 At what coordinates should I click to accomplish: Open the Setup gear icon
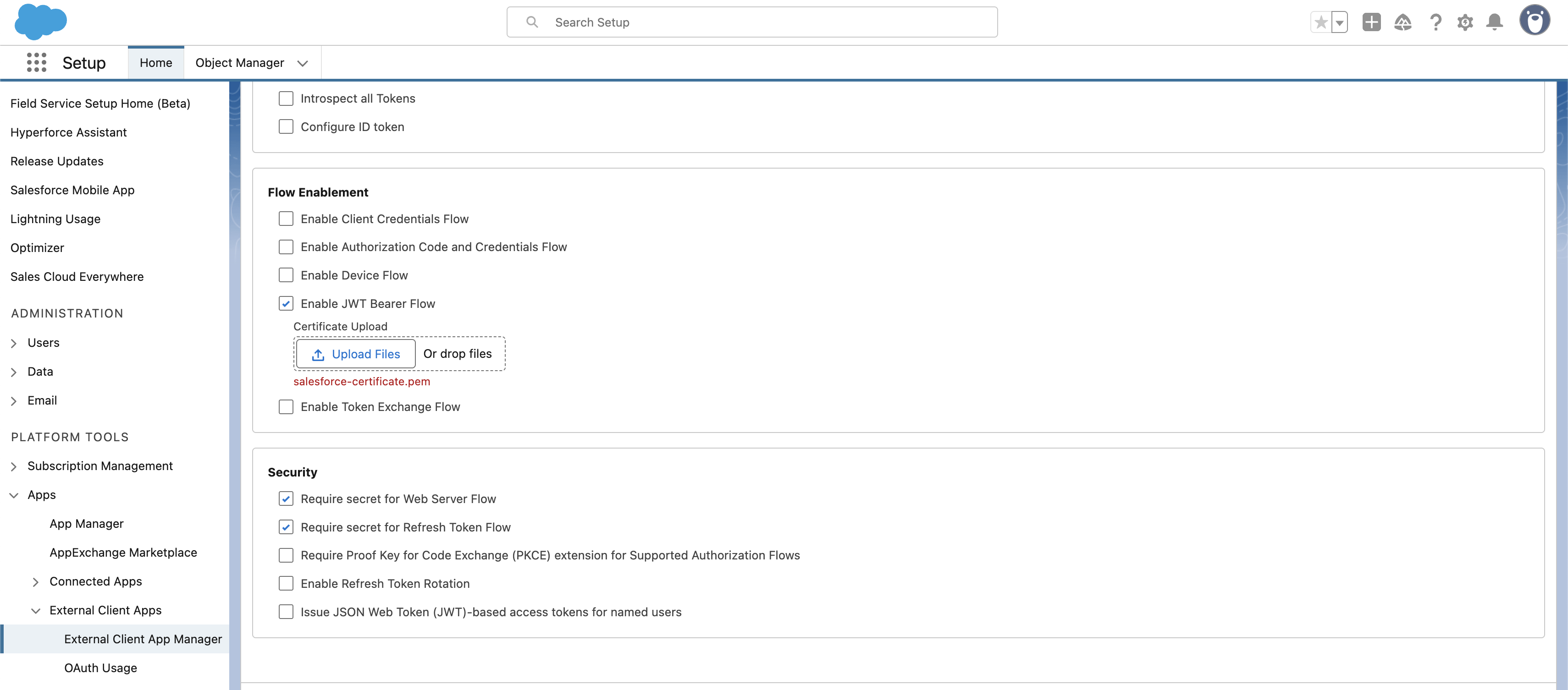1464,22
